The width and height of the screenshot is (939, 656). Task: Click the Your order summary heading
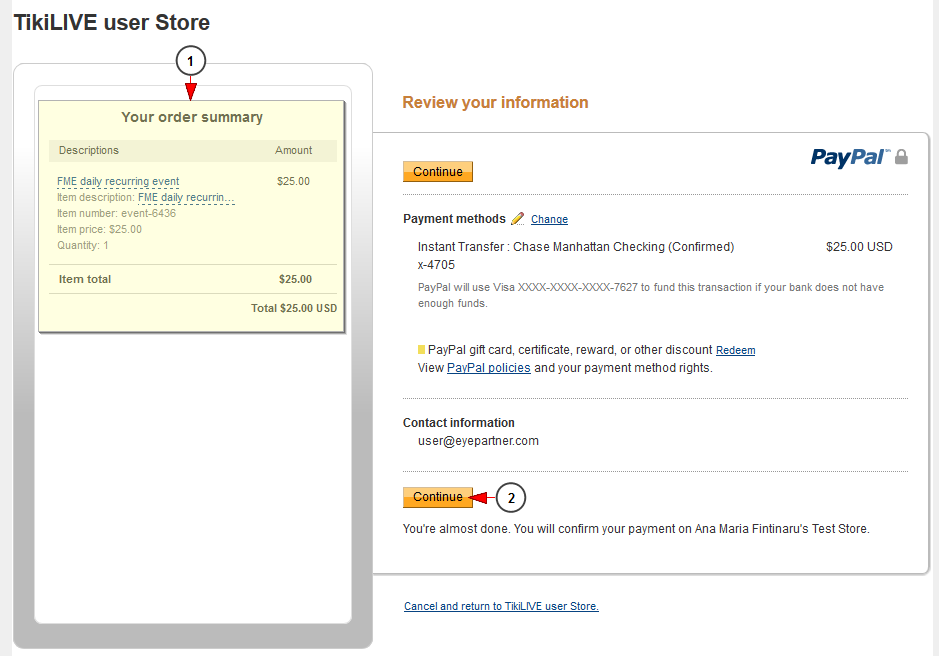[192, 117]
